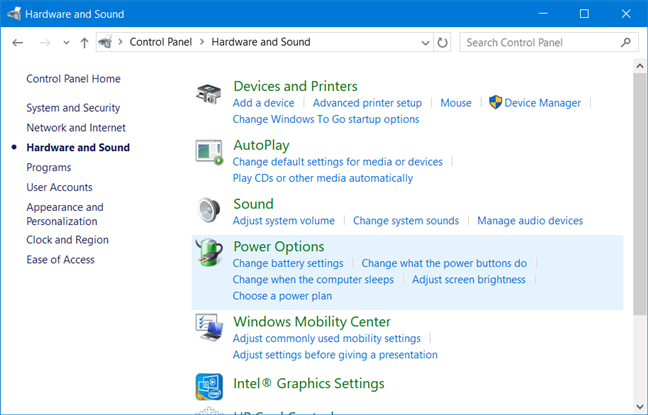
Task: Click Change system sounds
Action: tap(406, 221)
